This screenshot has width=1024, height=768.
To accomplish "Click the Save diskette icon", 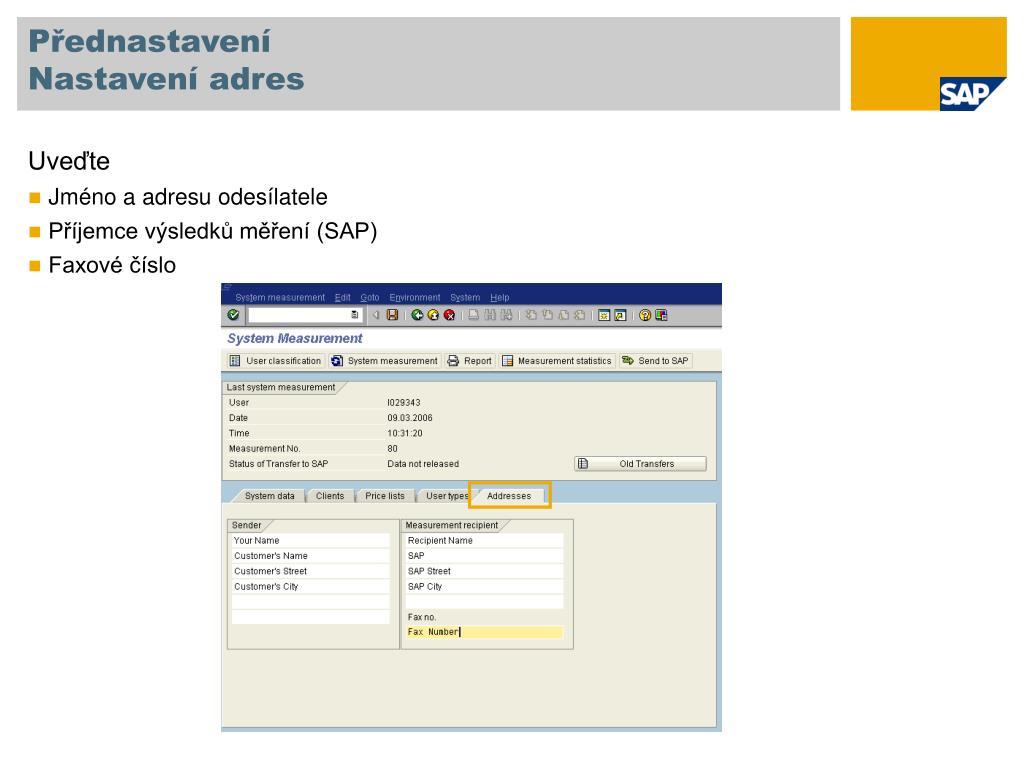I will 392,315.
